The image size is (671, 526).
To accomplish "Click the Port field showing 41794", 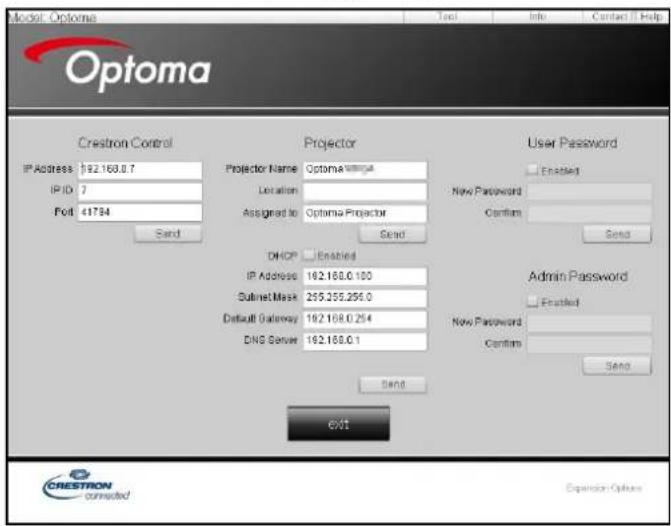I will coord(140,212).
